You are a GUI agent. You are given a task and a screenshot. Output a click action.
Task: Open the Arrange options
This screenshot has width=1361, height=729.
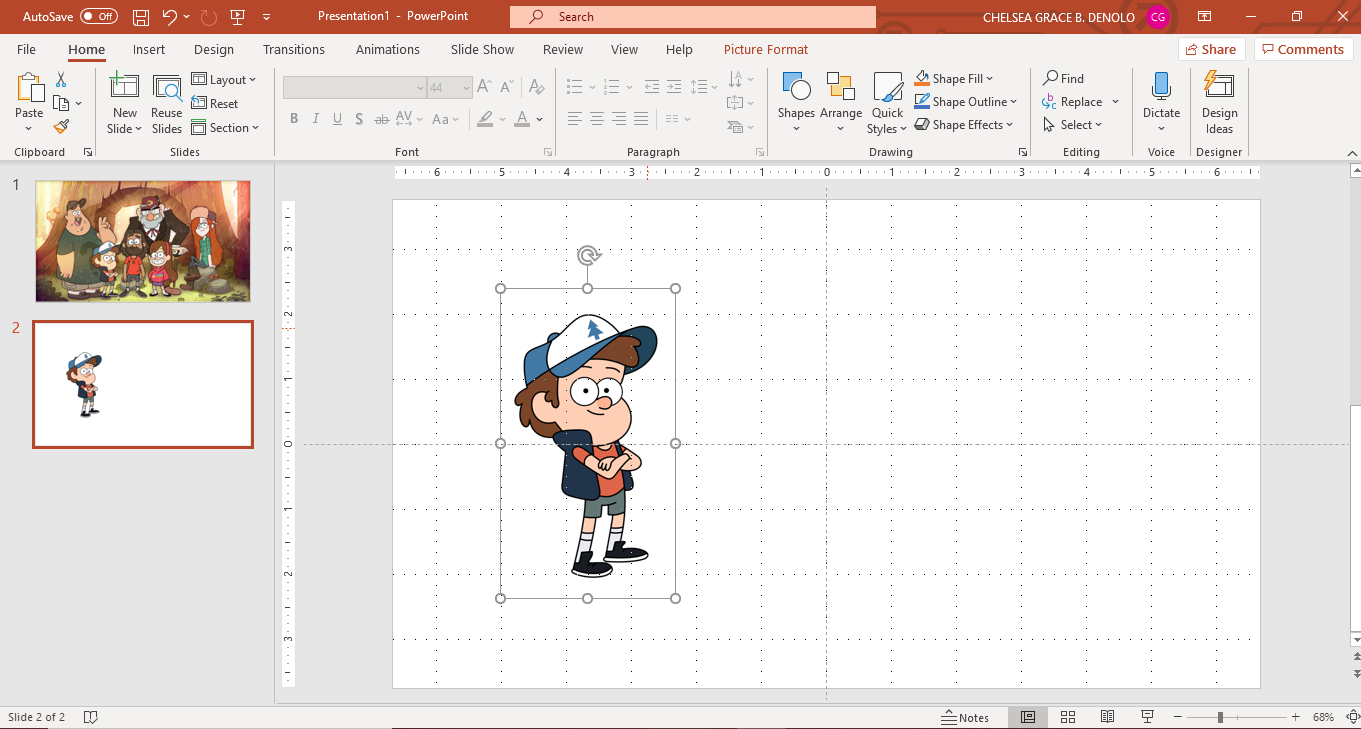pos(841,102)
